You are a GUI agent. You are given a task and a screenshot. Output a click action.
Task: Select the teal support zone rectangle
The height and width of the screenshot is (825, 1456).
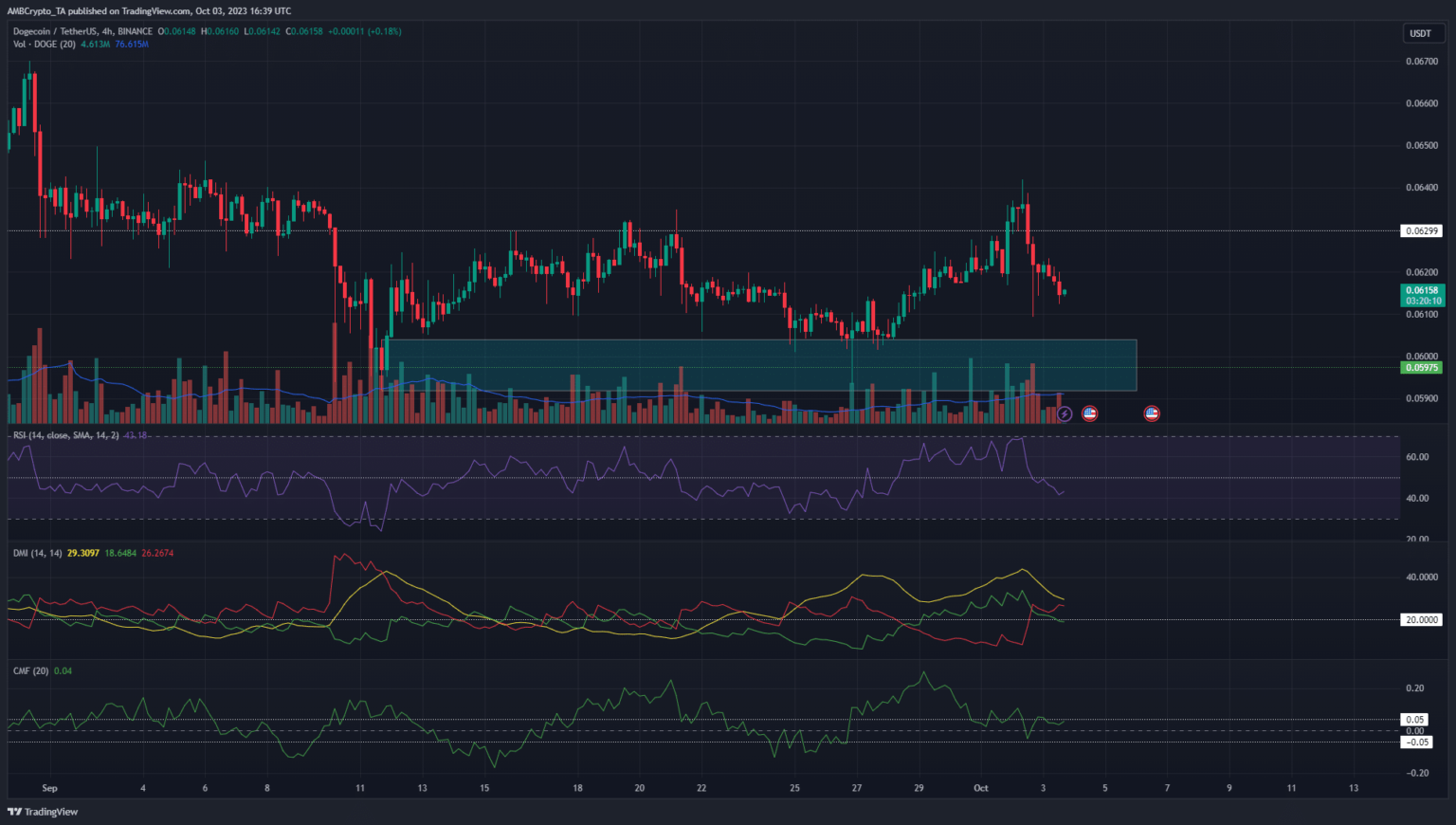(758, 365)
